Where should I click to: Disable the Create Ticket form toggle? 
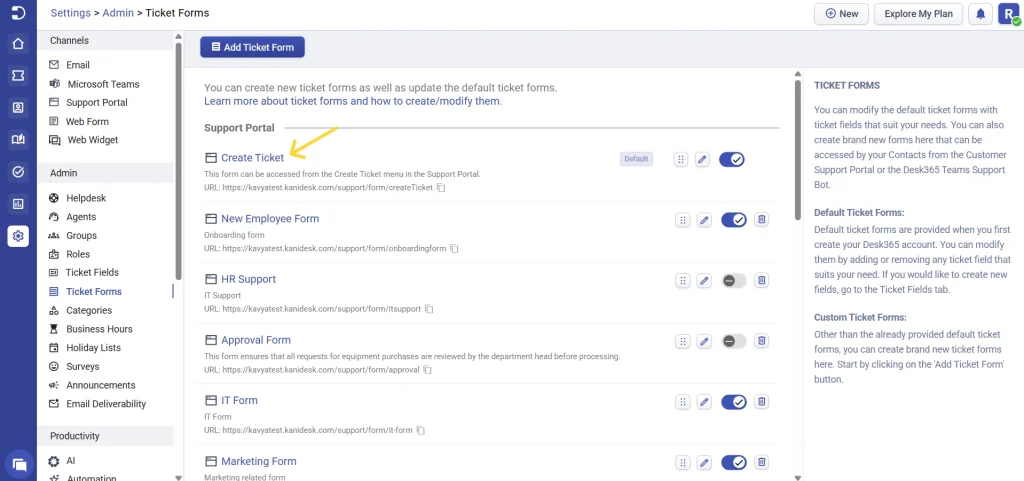(x=732, y=159)
